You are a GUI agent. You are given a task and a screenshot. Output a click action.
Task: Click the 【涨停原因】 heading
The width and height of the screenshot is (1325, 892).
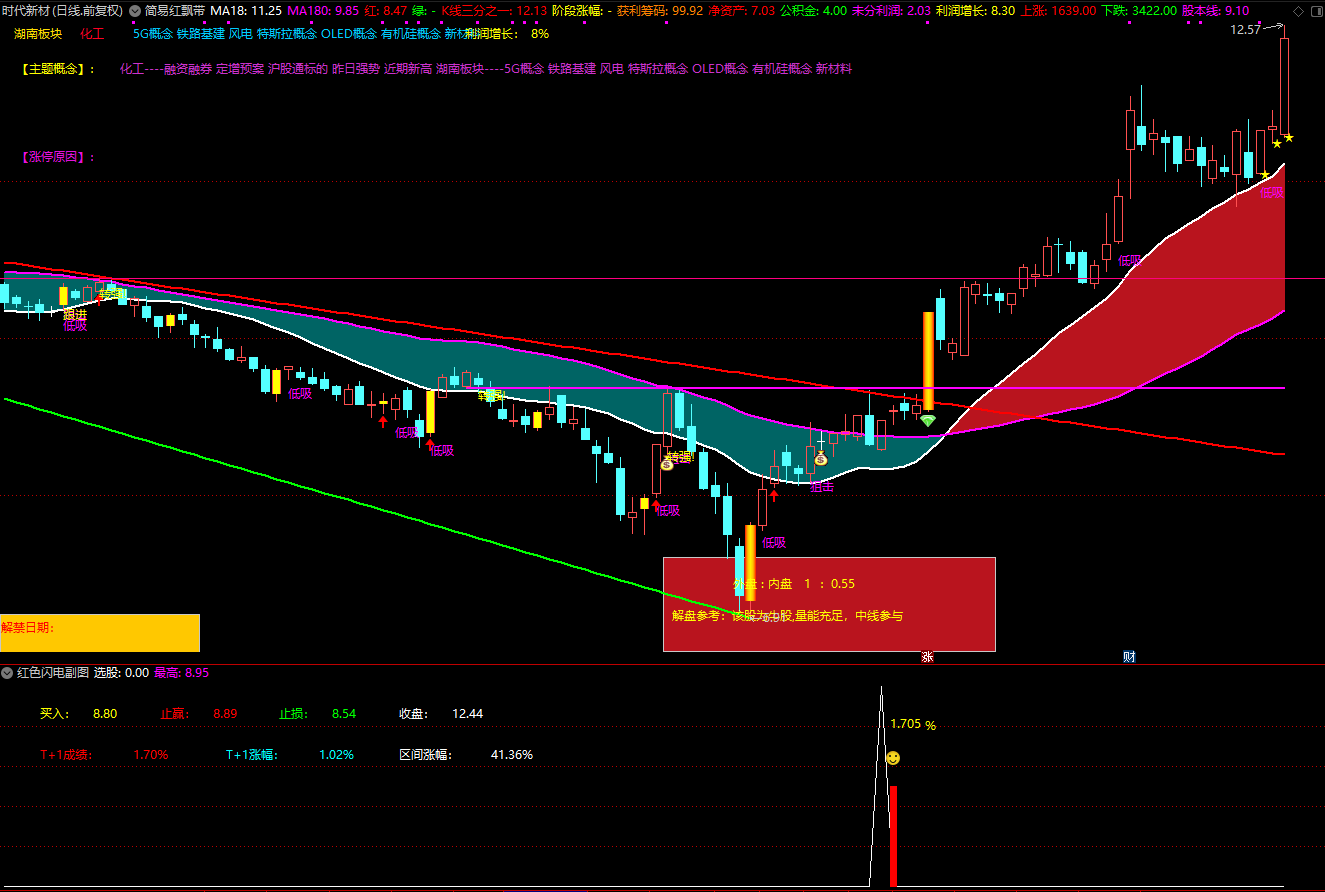pos(58,157)
